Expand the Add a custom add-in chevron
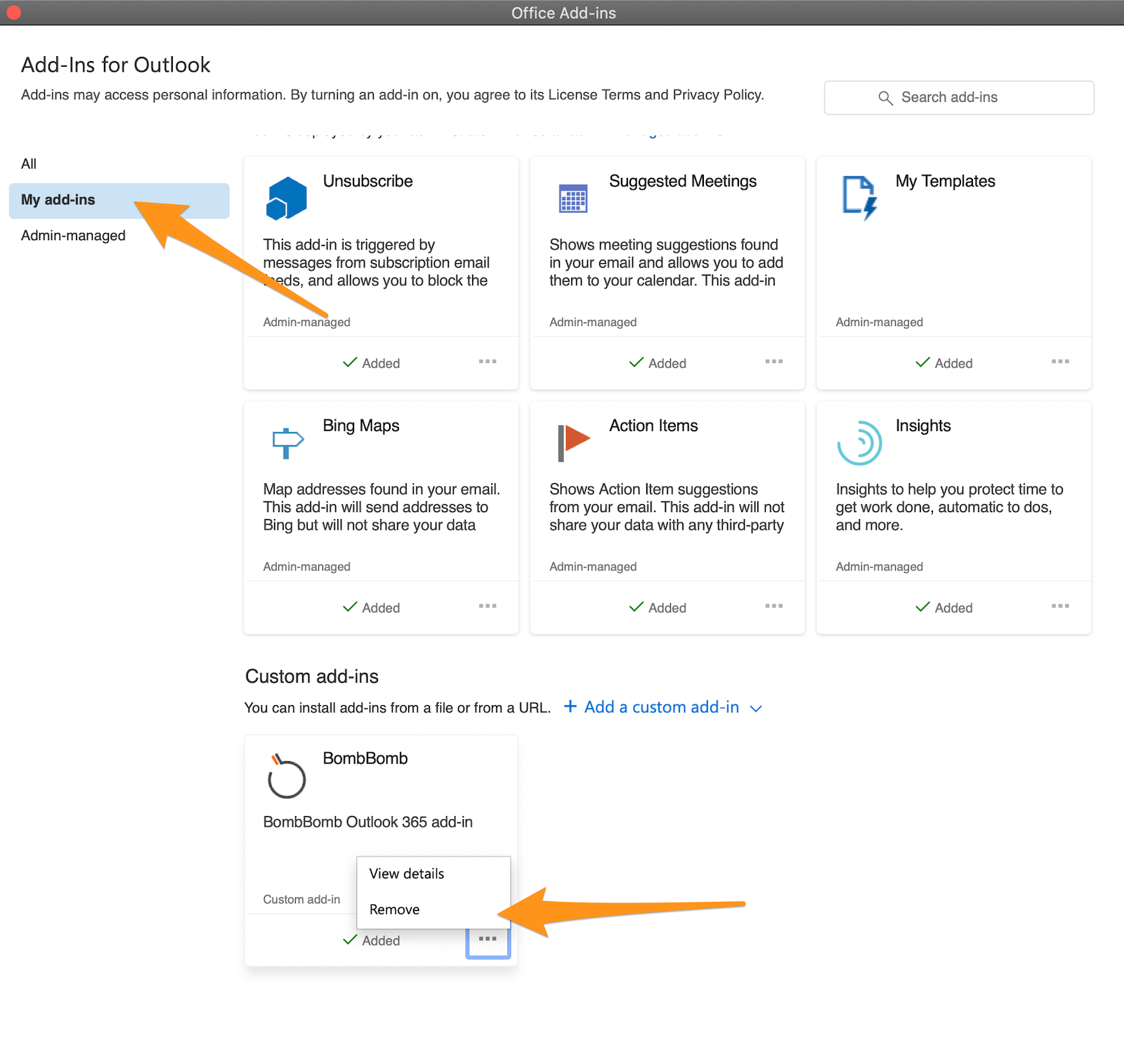 tap(756, 709)
